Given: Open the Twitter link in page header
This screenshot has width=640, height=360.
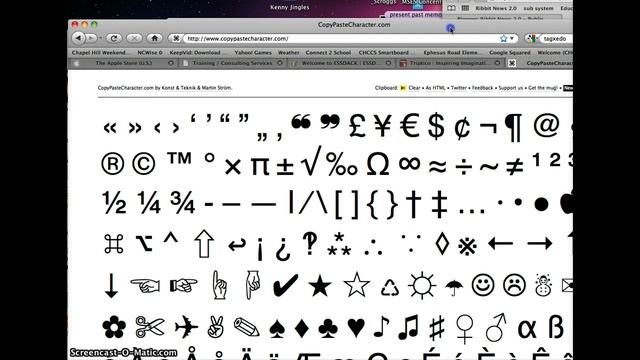Looking at the screenshot, I should (x=458, y=88).
